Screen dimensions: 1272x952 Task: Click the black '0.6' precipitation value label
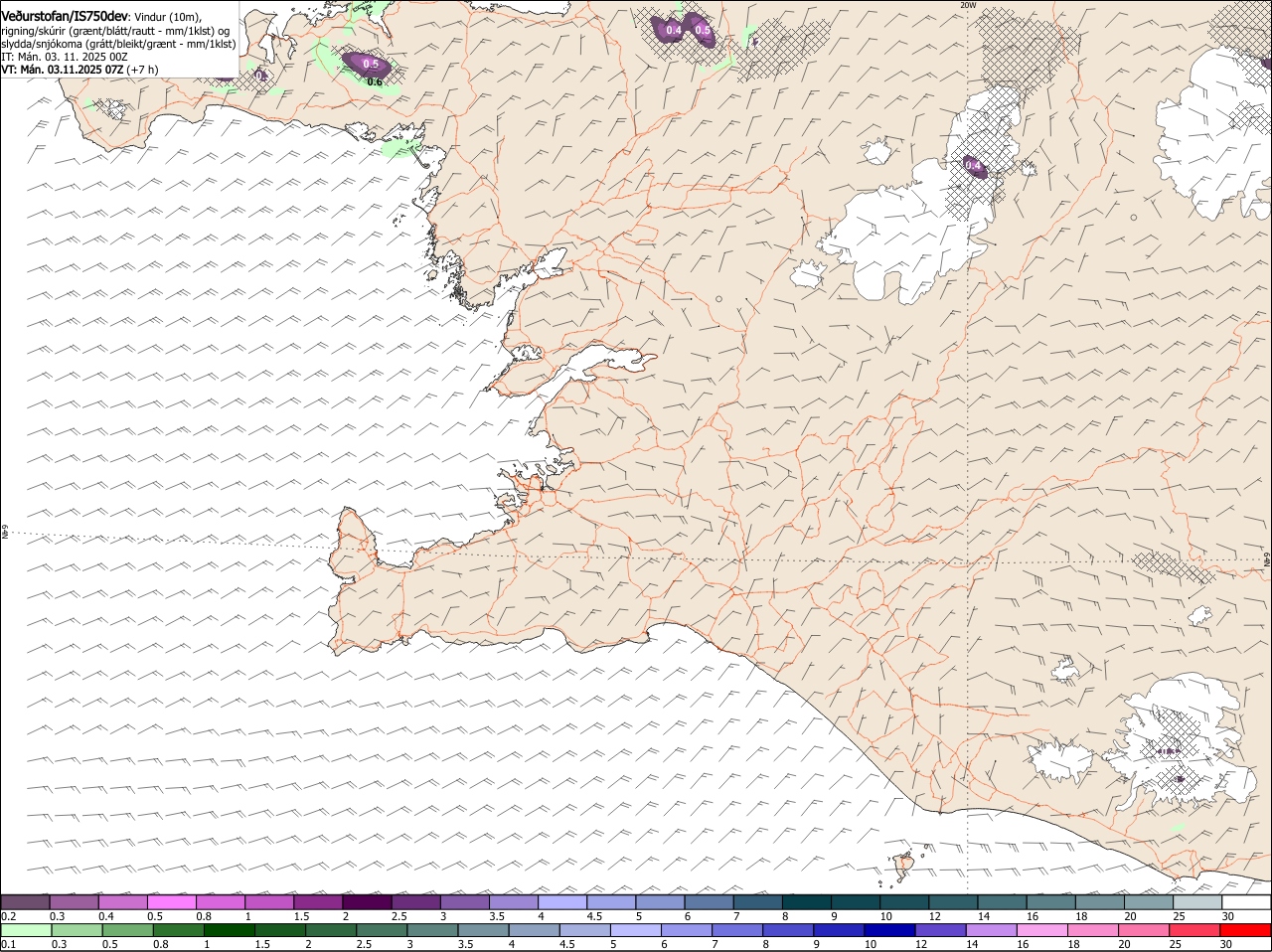coord(375,81)
